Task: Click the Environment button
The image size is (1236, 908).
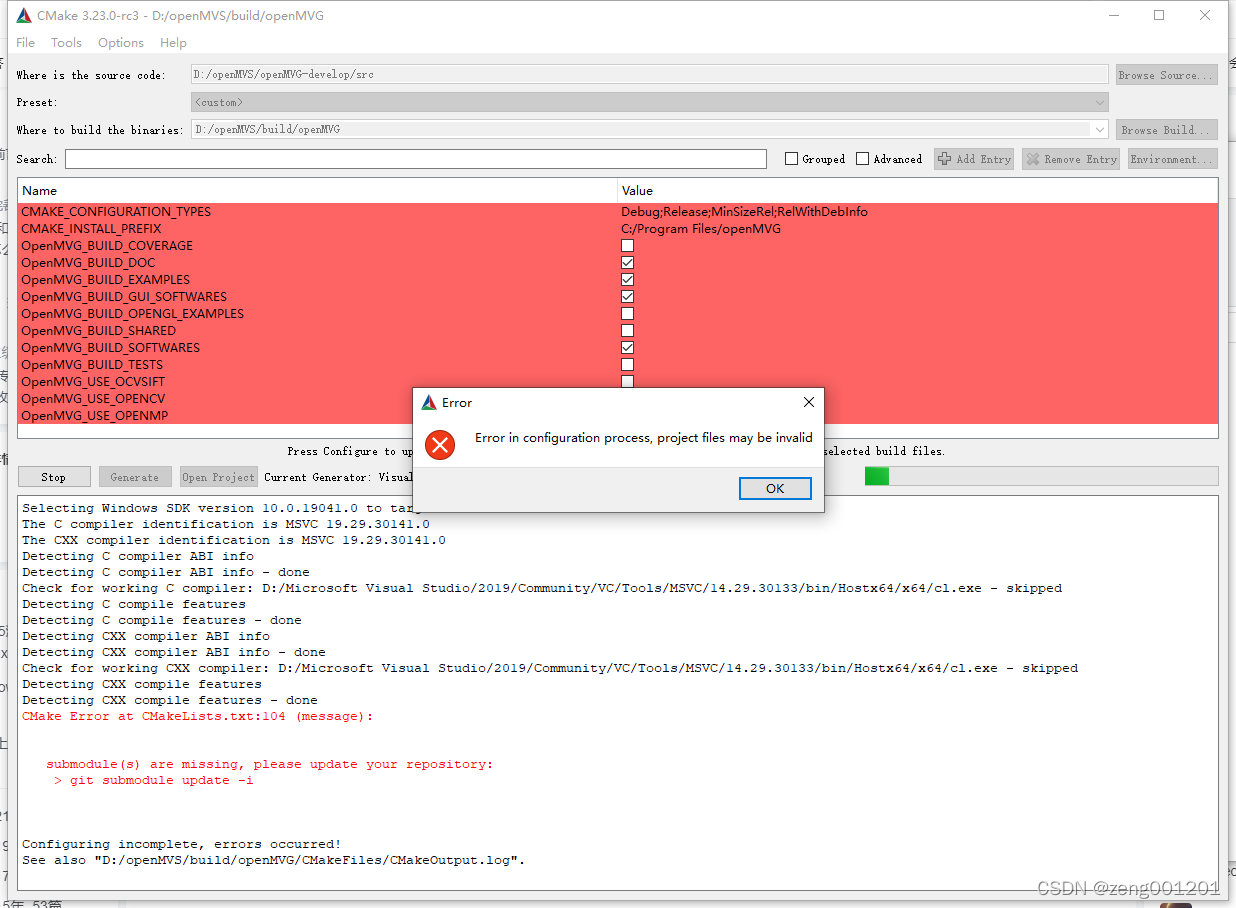Action: (x=1172, y=159)
